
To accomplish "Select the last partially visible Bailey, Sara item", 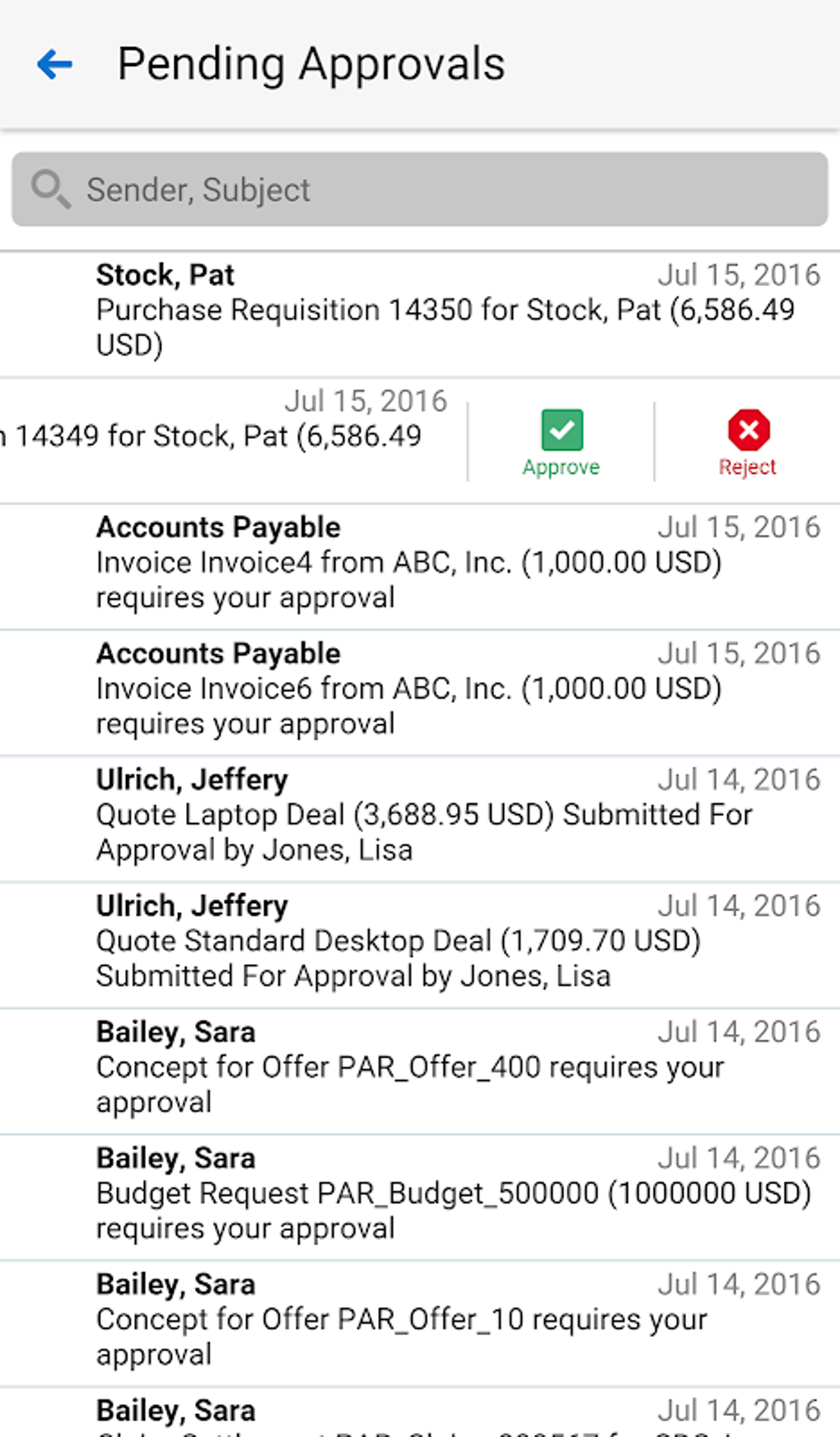I will pyautogui.click(x=420, y=1412).
